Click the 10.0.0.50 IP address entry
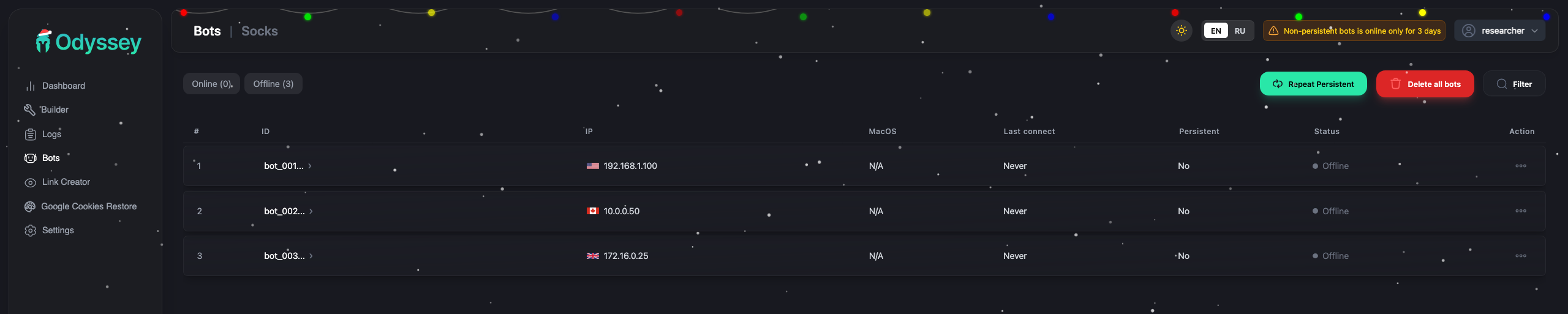The width and height of the screenshot is (1568, 314). point(621,211)
